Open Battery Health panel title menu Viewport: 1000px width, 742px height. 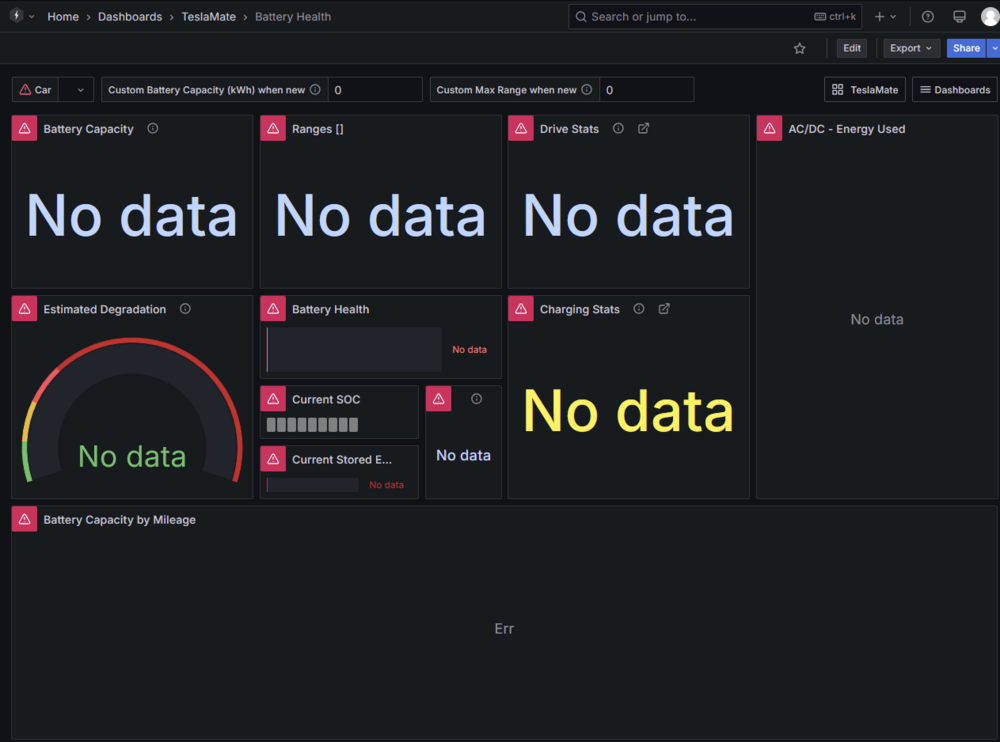[330, 309]
